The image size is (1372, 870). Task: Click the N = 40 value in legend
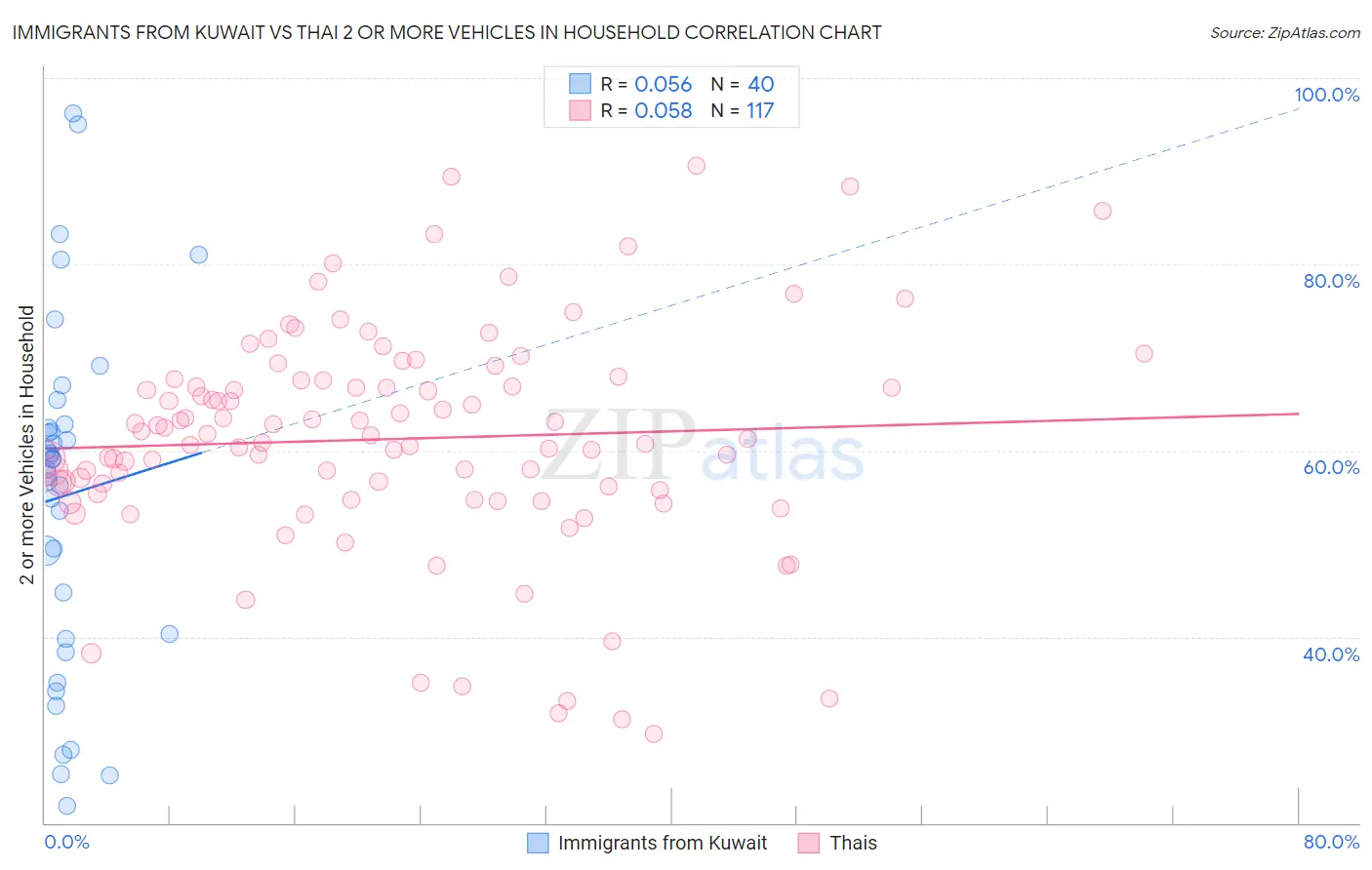[743, 84]
